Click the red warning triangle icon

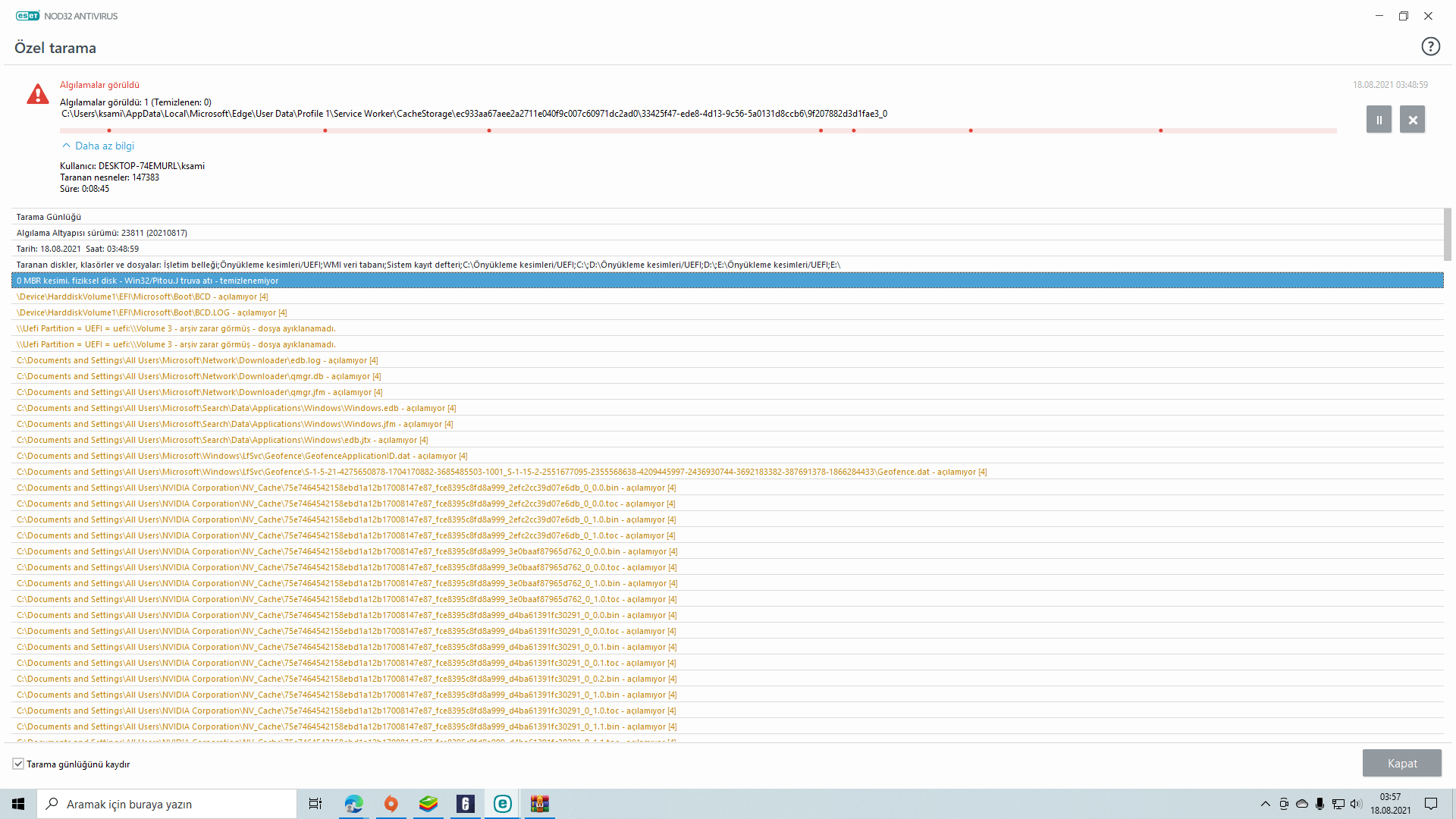click(x=38, y=94)
